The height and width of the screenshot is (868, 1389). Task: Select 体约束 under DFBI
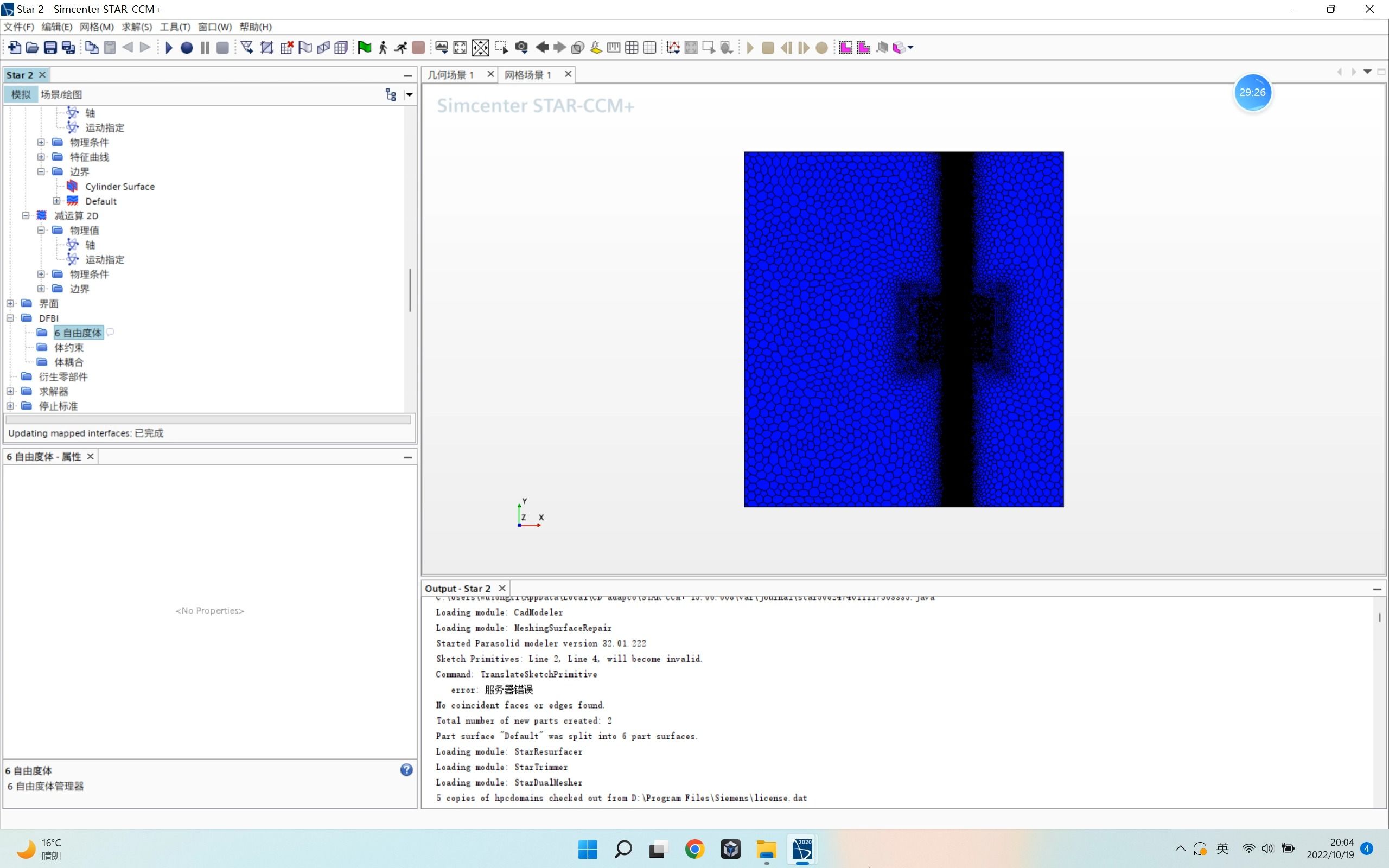[x=69, y=347]
